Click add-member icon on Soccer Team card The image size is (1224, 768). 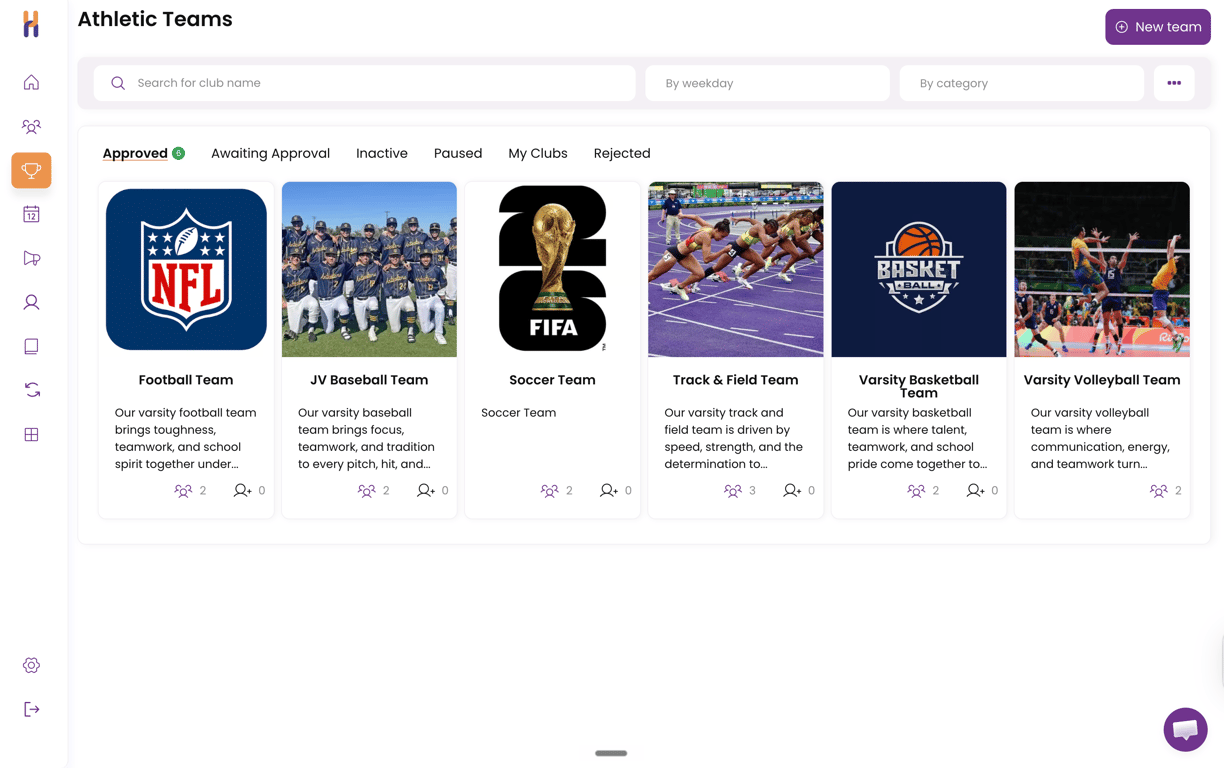point(608,491)
